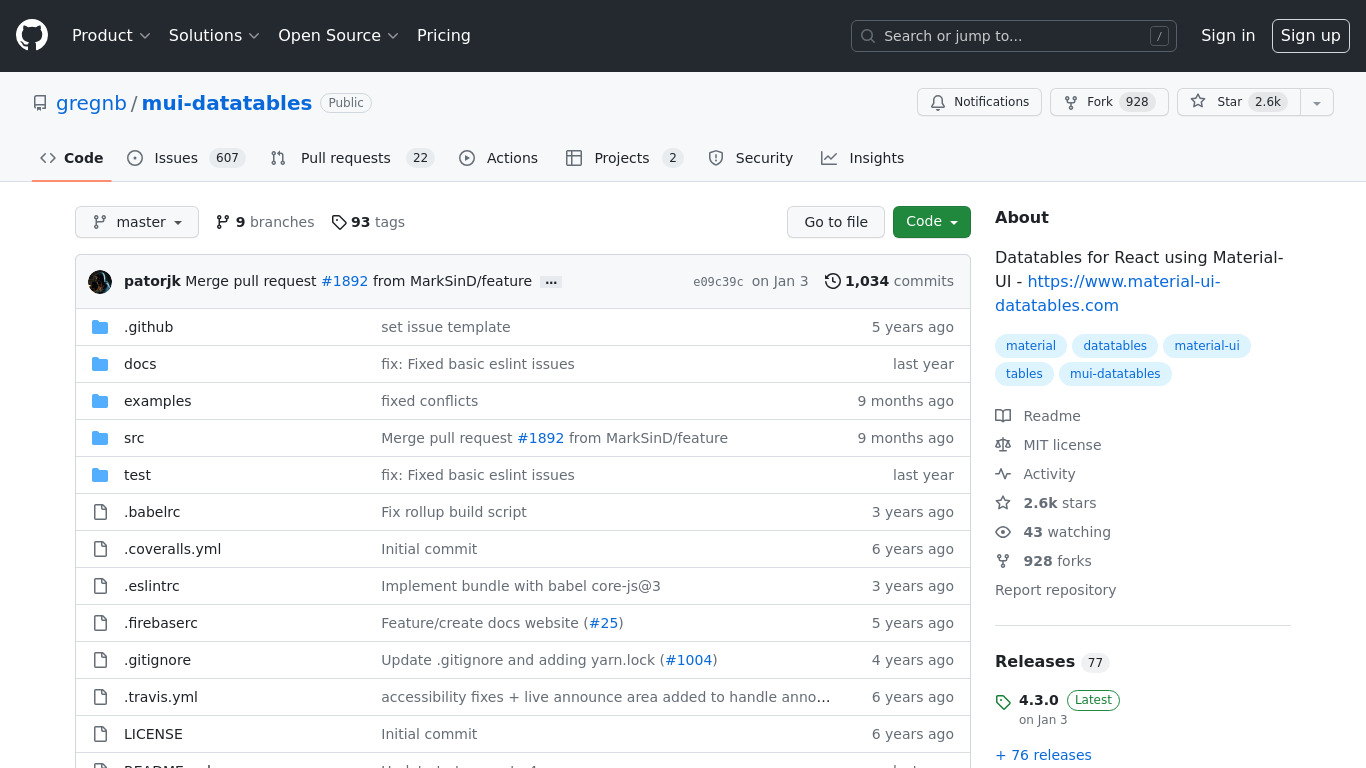Click the scale icon beside MIT license
Image resolution: width=1366 pixels, height=768 pixels.
[1003, 445]
